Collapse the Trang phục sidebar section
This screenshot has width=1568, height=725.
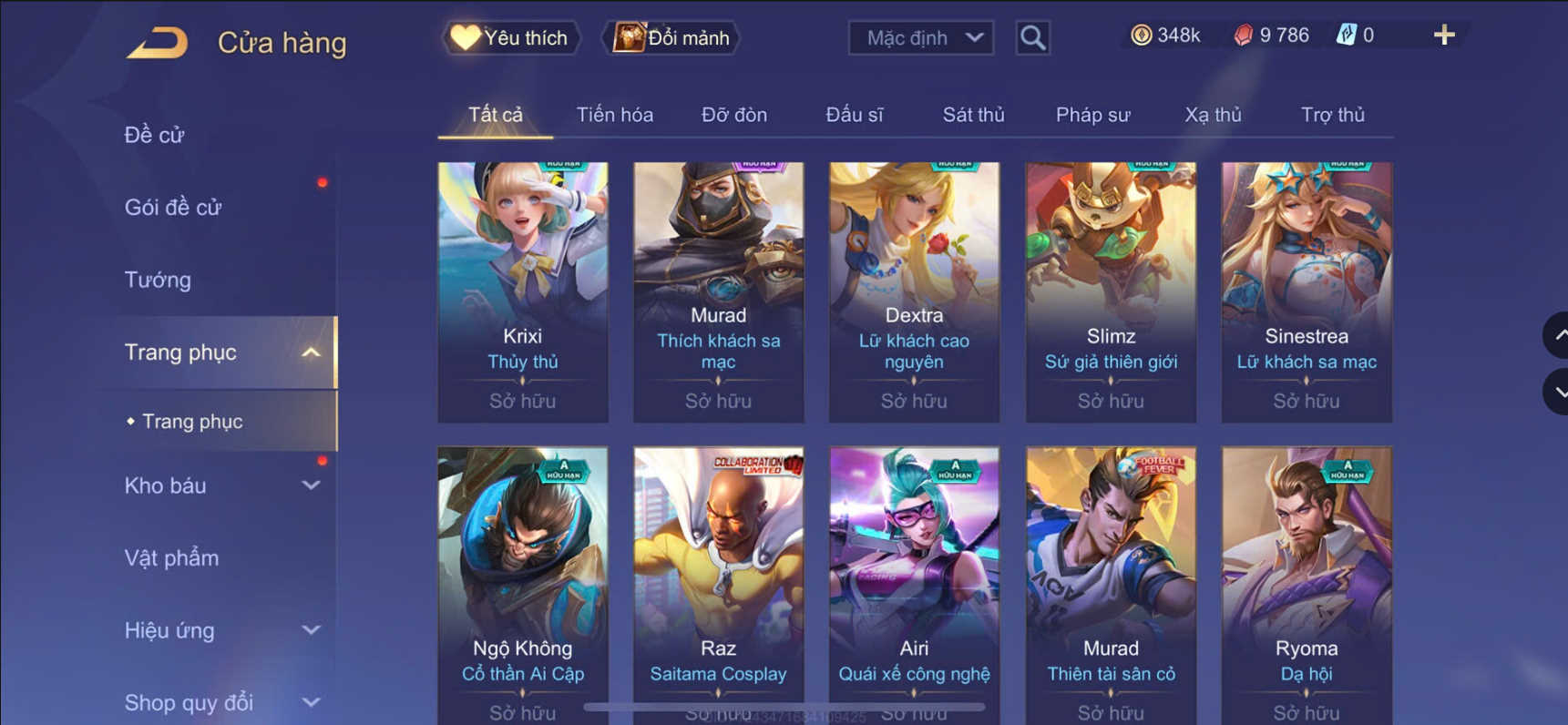point(311,352)
